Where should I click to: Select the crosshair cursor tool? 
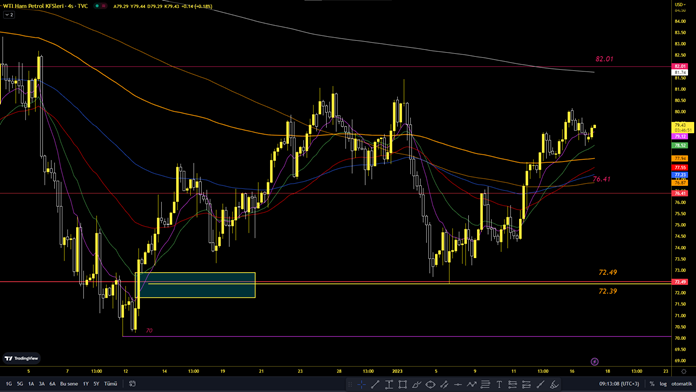361,384
